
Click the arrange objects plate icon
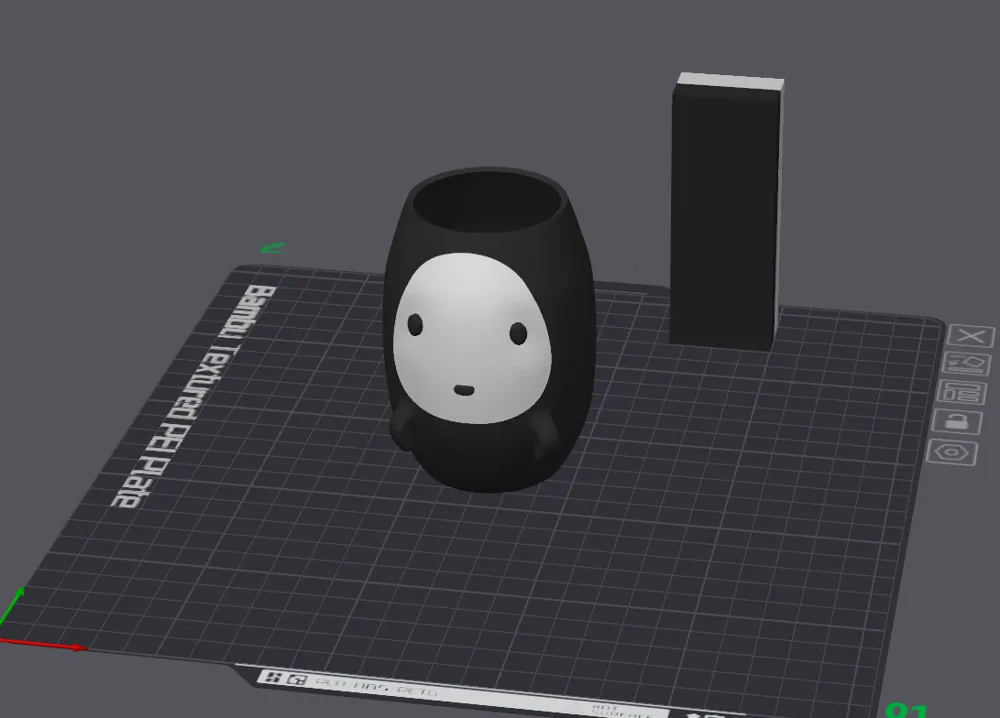coord(961,392)
